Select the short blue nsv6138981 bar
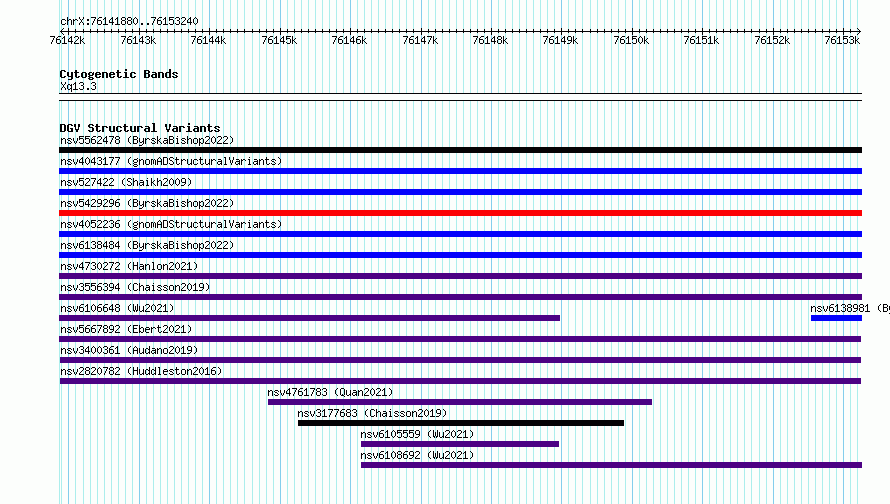Viewport: 890px width, 504px height. pyautogui.click(x=837, y=318)
